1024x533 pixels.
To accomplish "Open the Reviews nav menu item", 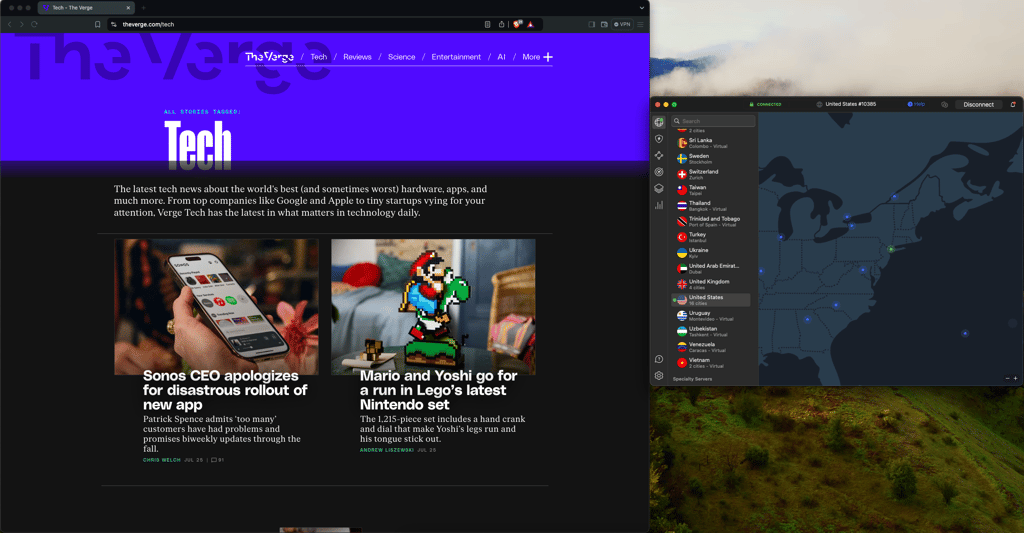I will [357, 57].
